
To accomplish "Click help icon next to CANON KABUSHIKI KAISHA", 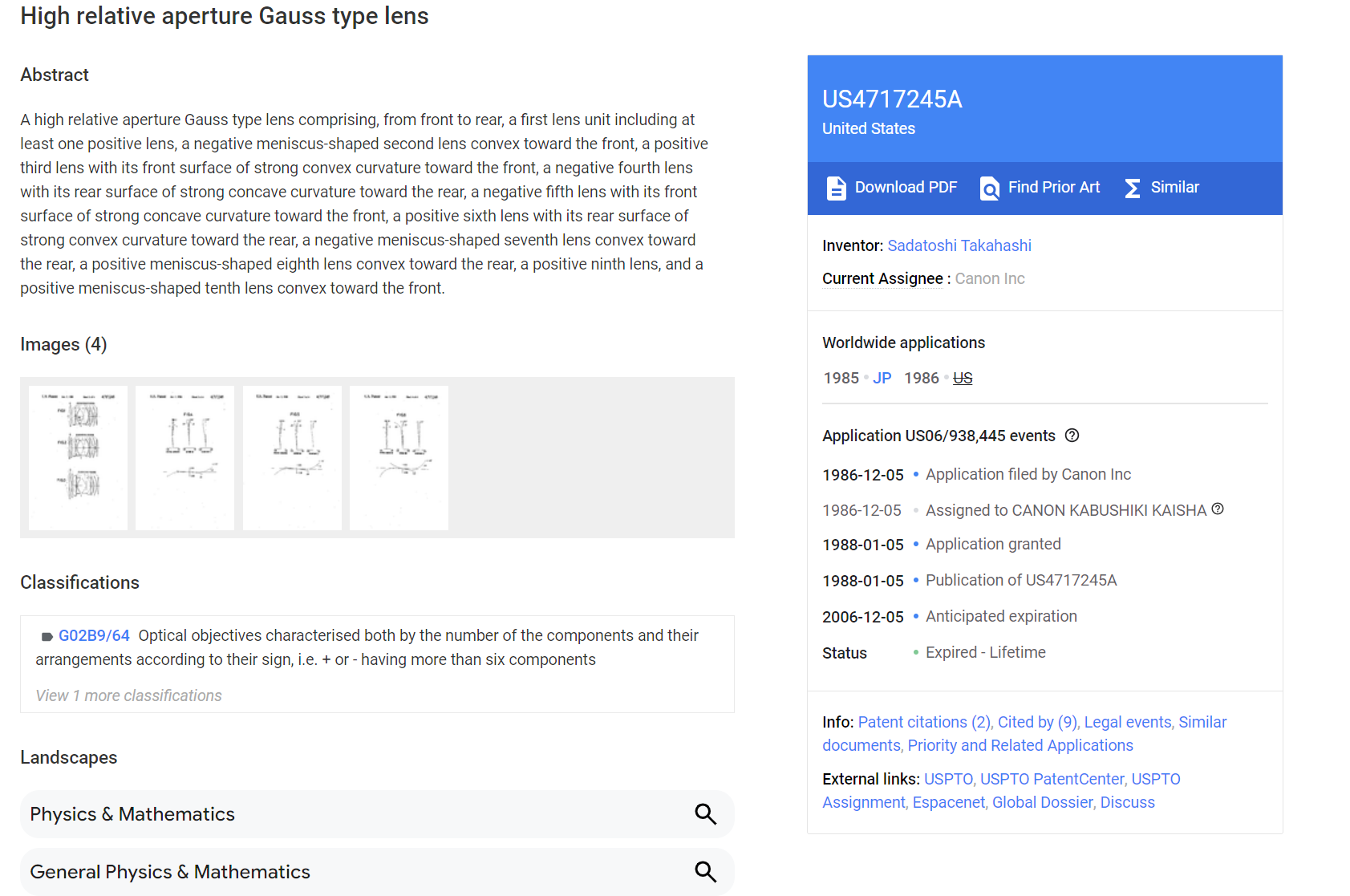I will 1218,509.
